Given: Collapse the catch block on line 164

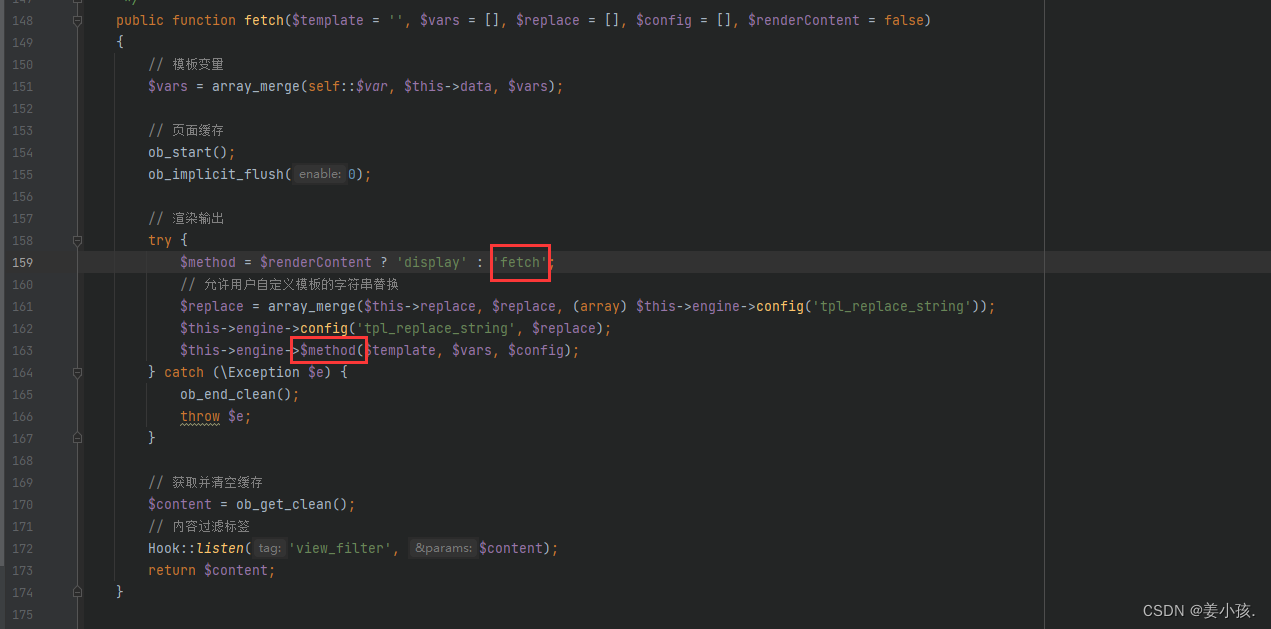Looking at the screenshot, I should click(77, 371).
